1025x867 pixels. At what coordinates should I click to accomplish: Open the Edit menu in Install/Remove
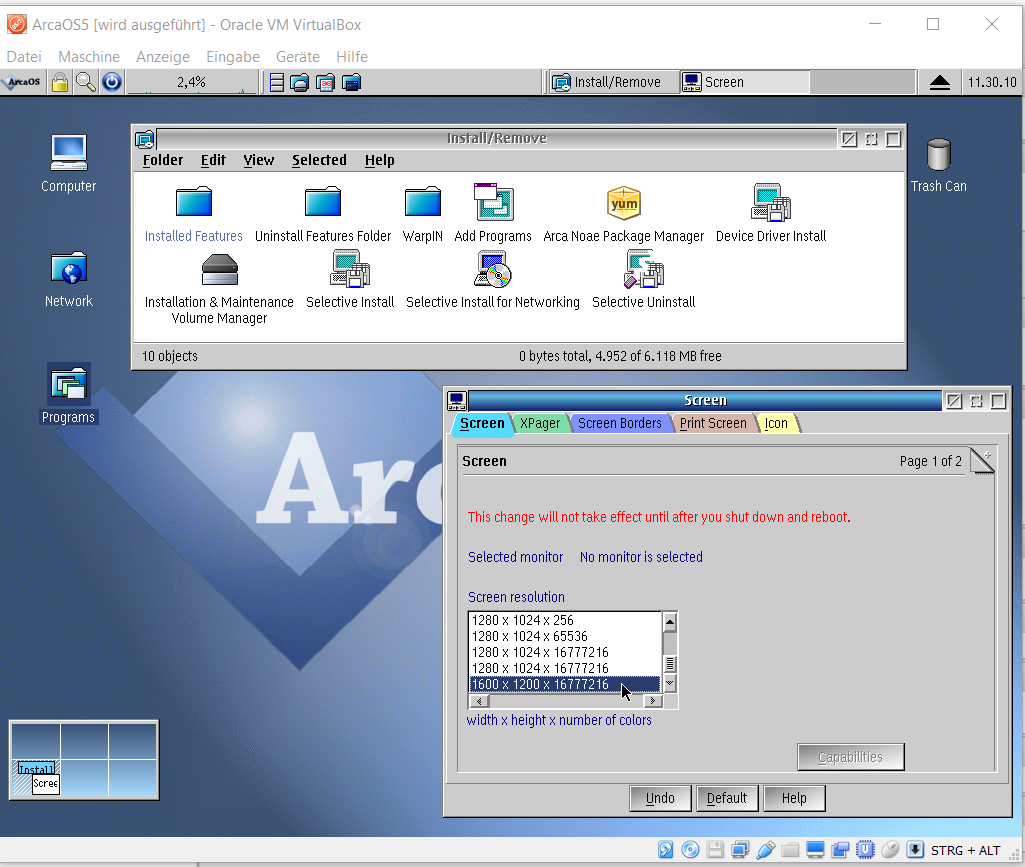pyautogui.click(x=213, y=160)
